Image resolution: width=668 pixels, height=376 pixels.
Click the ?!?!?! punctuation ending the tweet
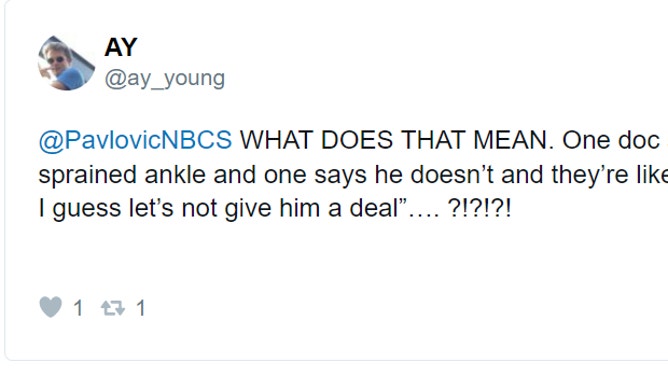click(x=479, y=208)
